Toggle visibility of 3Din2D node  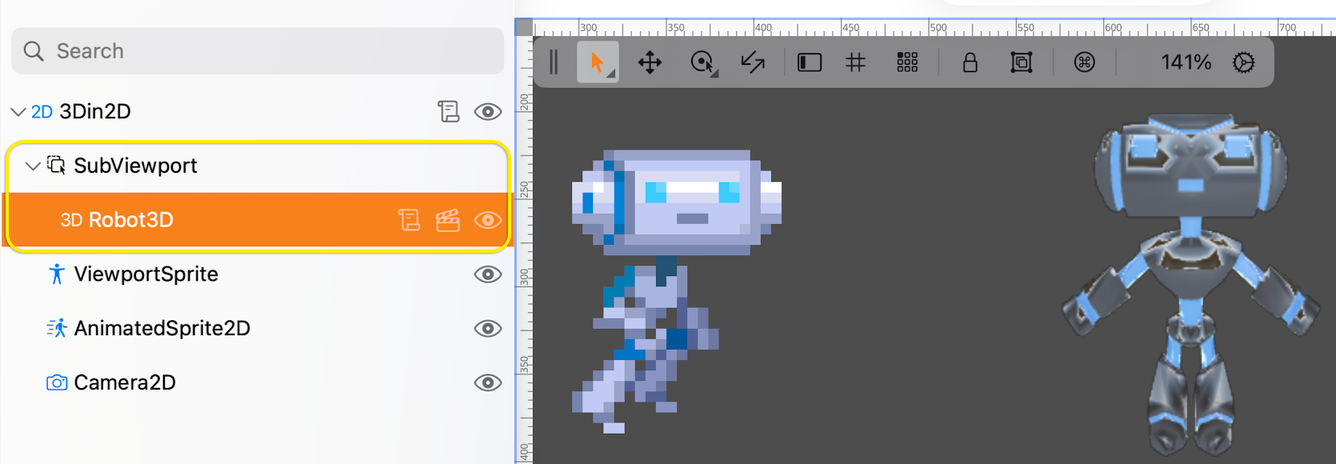point(488,112)
